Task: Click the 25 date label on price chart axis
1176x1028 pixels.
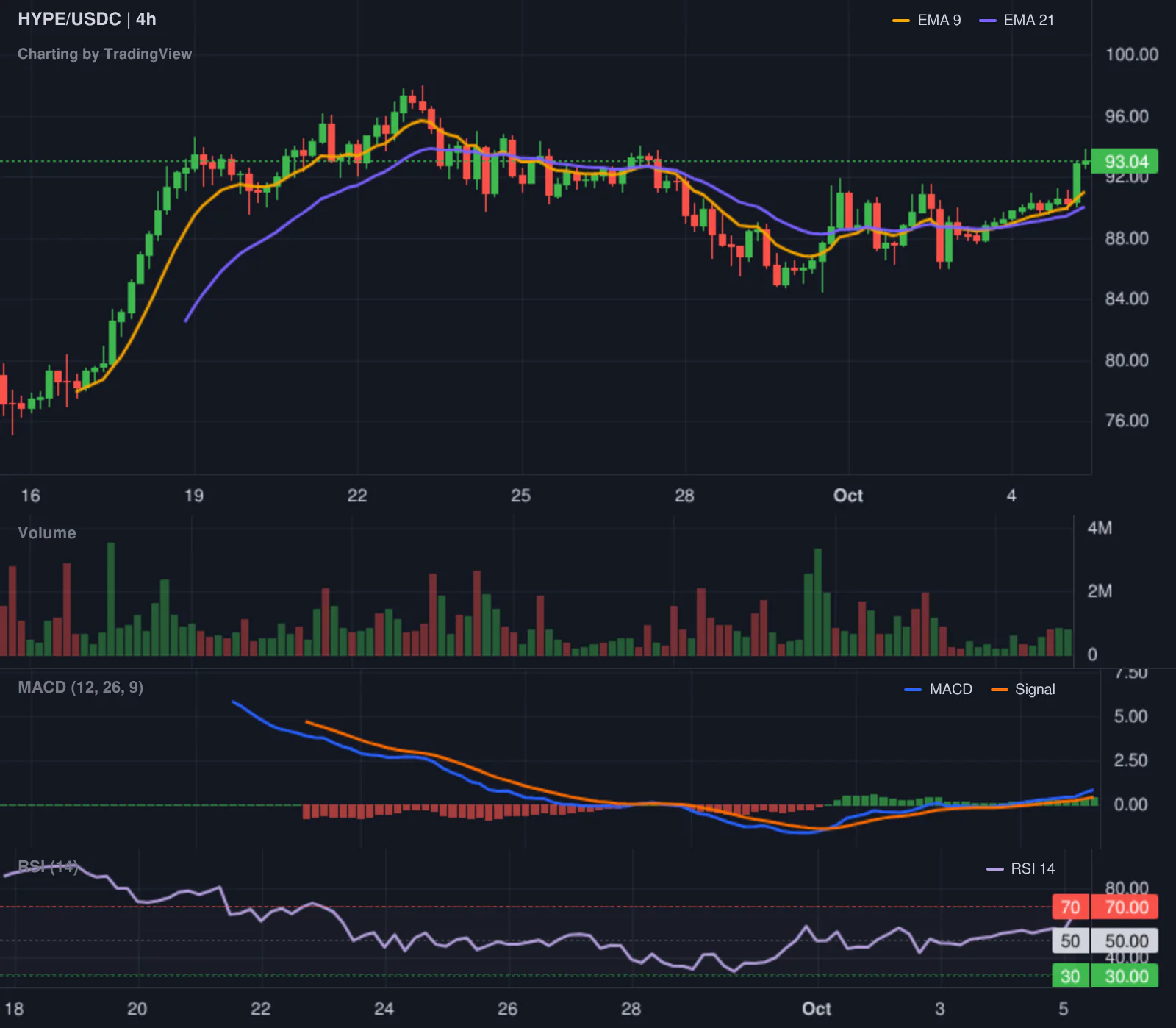Action: point(520,496)
